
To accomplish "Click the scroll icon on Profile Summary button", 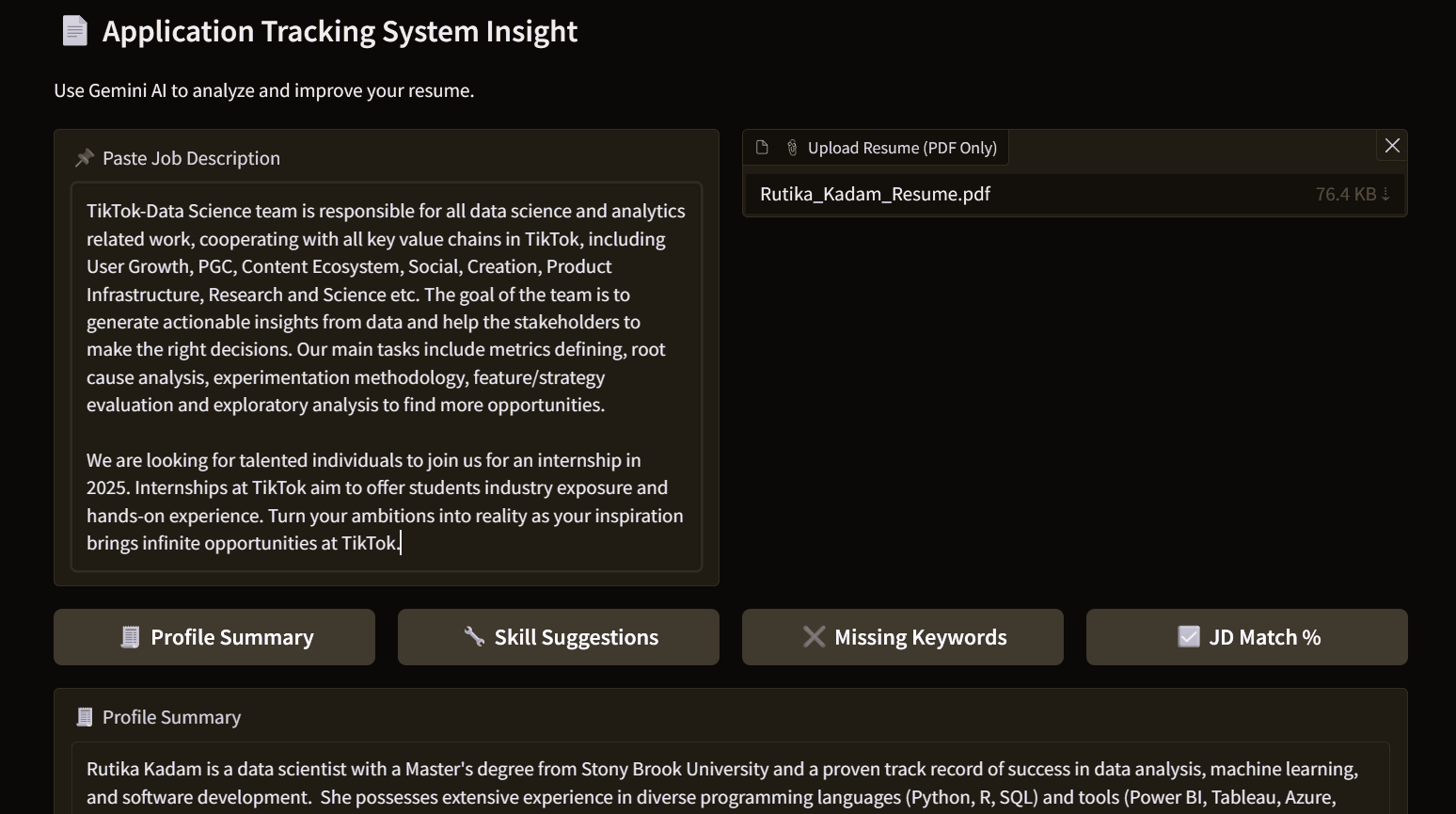I will (130, 637).
